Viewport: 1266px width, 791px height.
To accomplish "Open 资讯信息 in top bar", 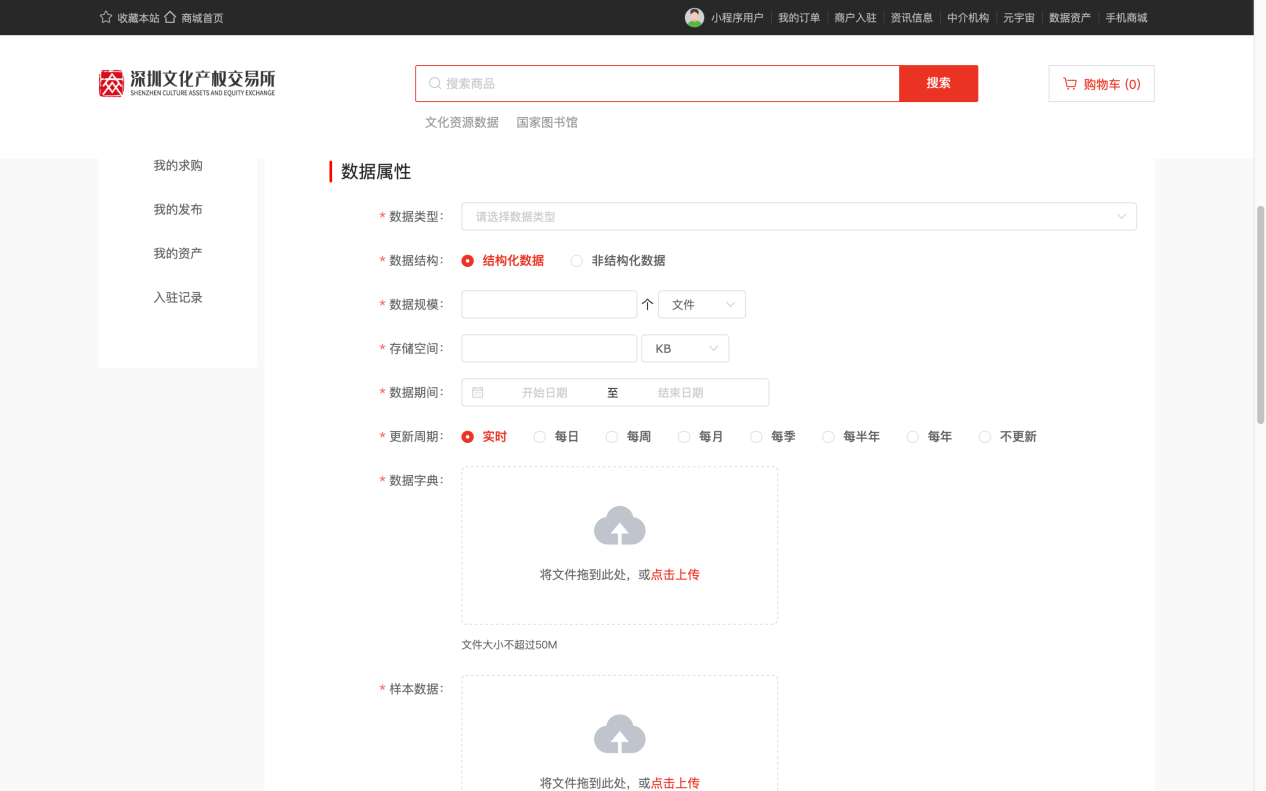I will pos(912,18).
